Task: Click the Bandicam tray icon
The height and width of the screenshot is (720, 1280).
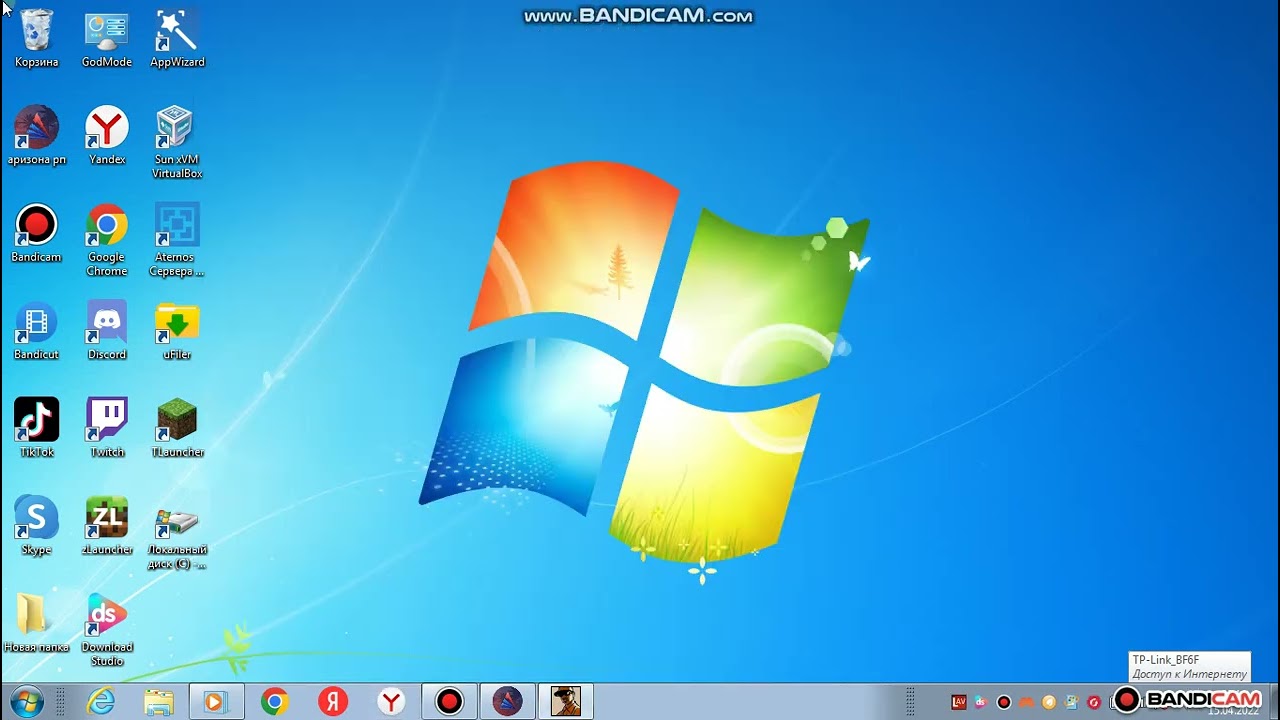Action: point(1004,702)
